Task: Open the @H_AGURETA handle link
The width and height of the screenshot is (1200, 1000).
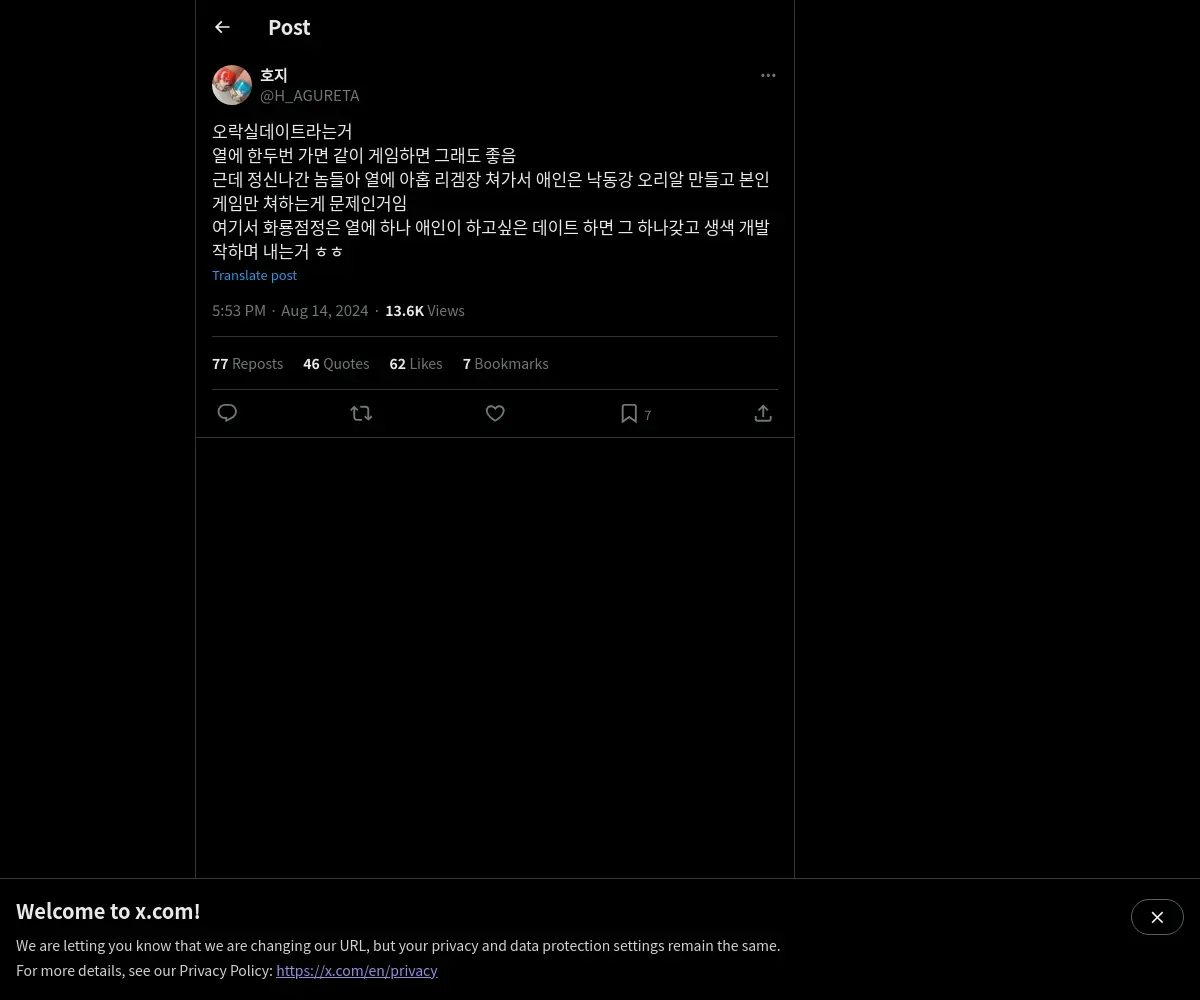Action: pos(310,95)
